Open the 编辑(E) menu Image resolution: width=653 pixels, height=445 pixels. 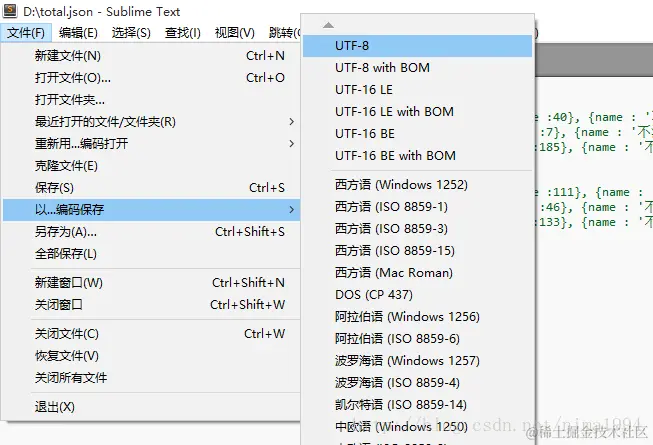coord(78,32)
